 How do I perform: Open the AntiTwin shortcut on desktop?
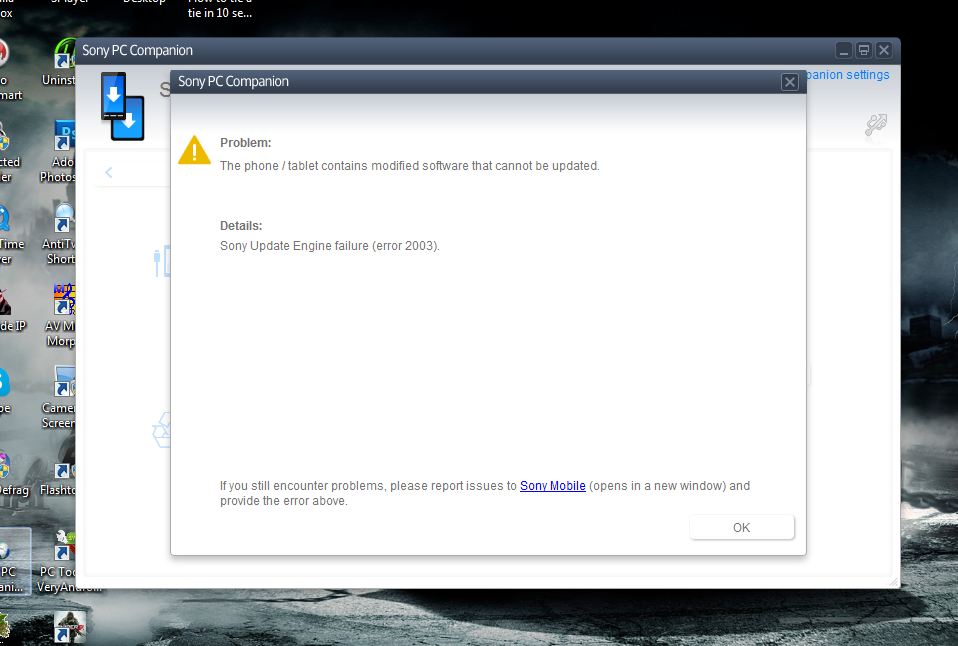pyautogui.click(x=60, y=234)
